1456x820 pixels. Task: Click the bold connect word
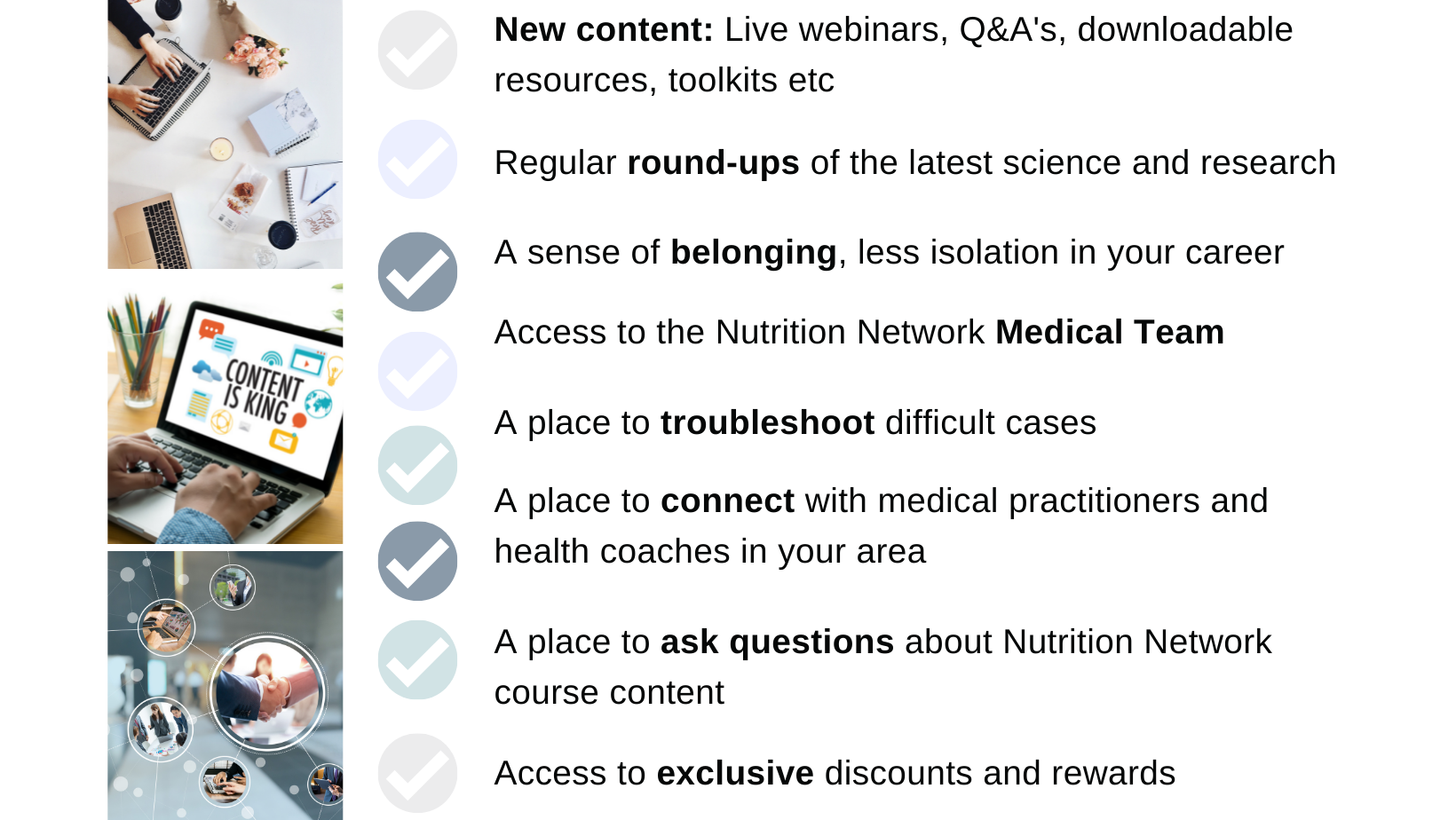tap(727, 501)
